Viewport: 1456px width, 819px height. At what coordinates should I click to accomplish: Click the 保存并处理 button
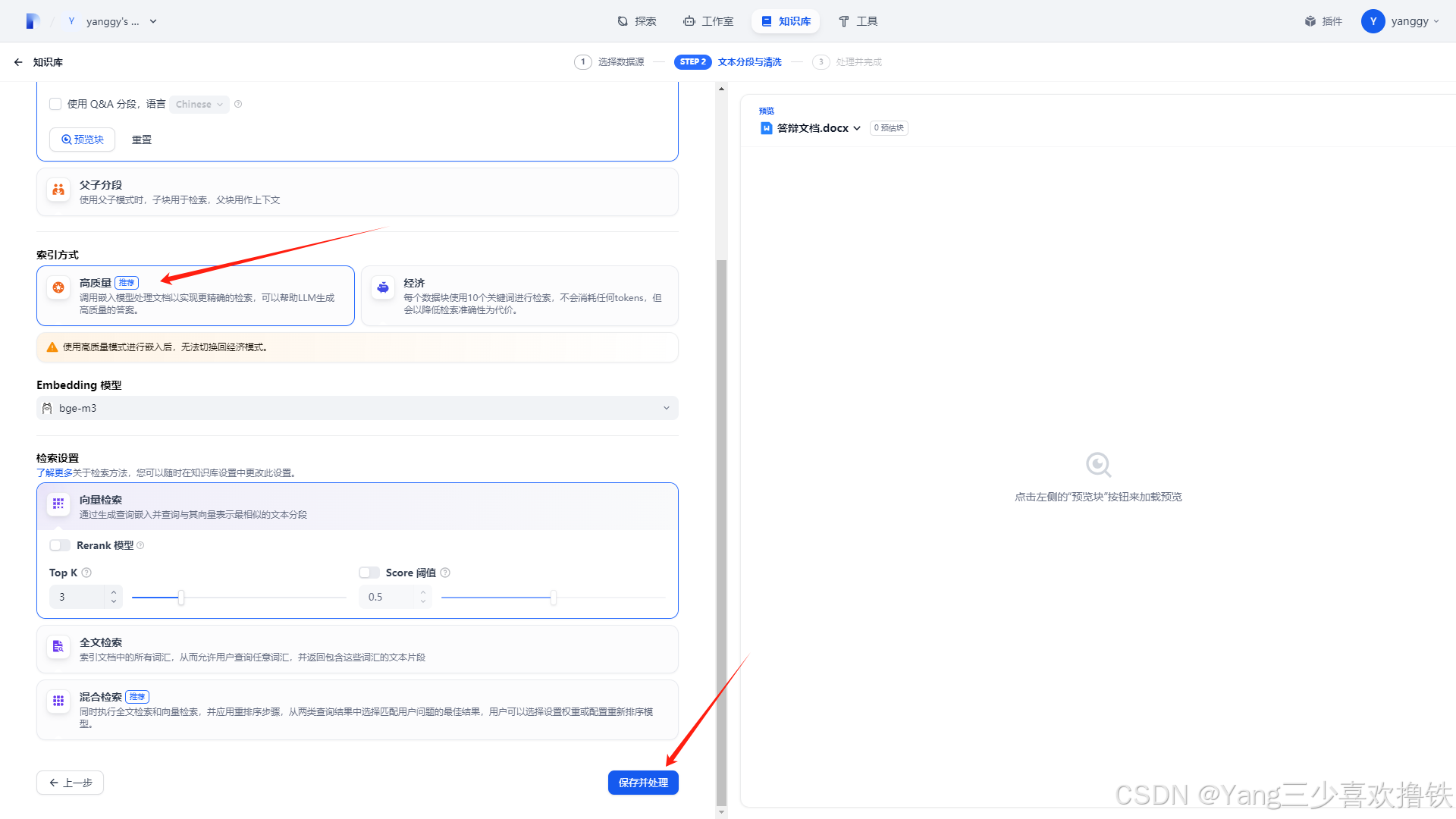coord(643,783)
